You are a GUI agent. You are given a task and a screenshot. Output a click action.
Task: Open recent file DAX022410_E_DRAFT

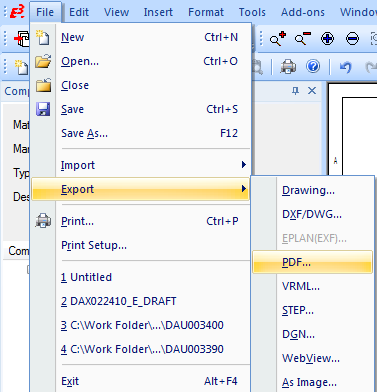click(140, 301)
